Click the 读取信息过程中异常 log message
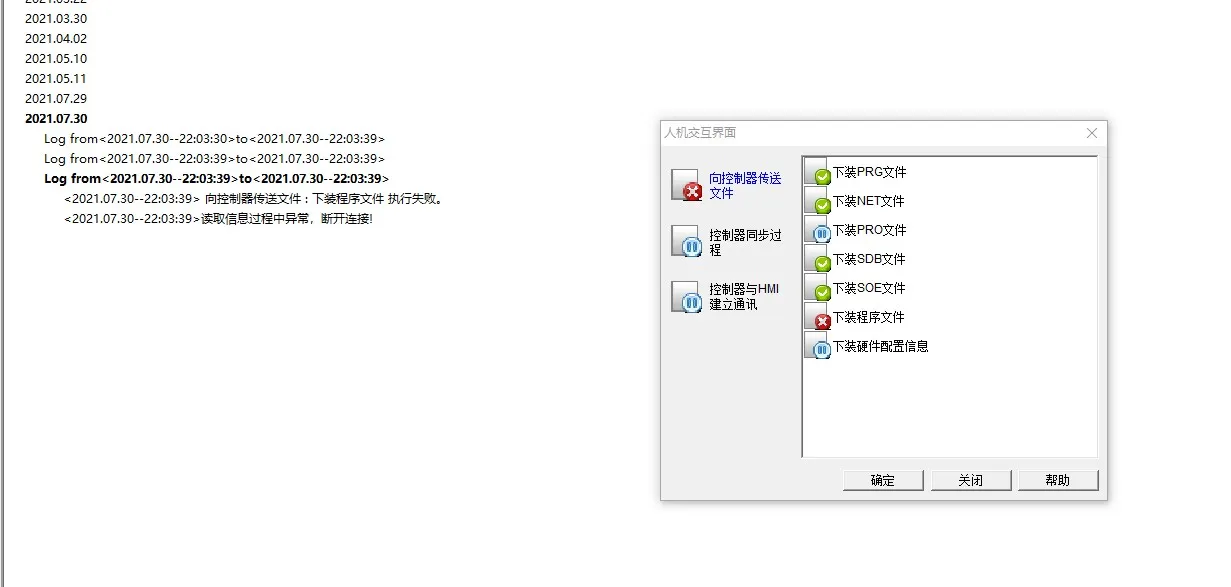The width and height of the screenshot is (1231, 587). tap(218, 218)
